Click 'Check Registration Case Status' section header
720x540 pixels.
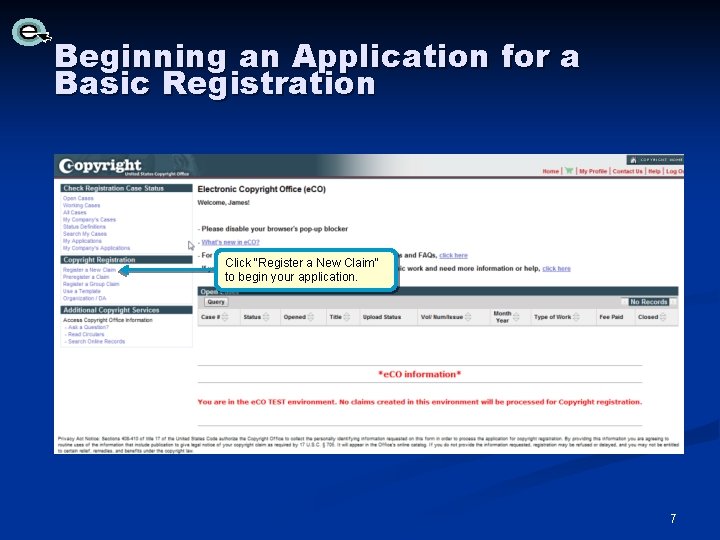126,188
